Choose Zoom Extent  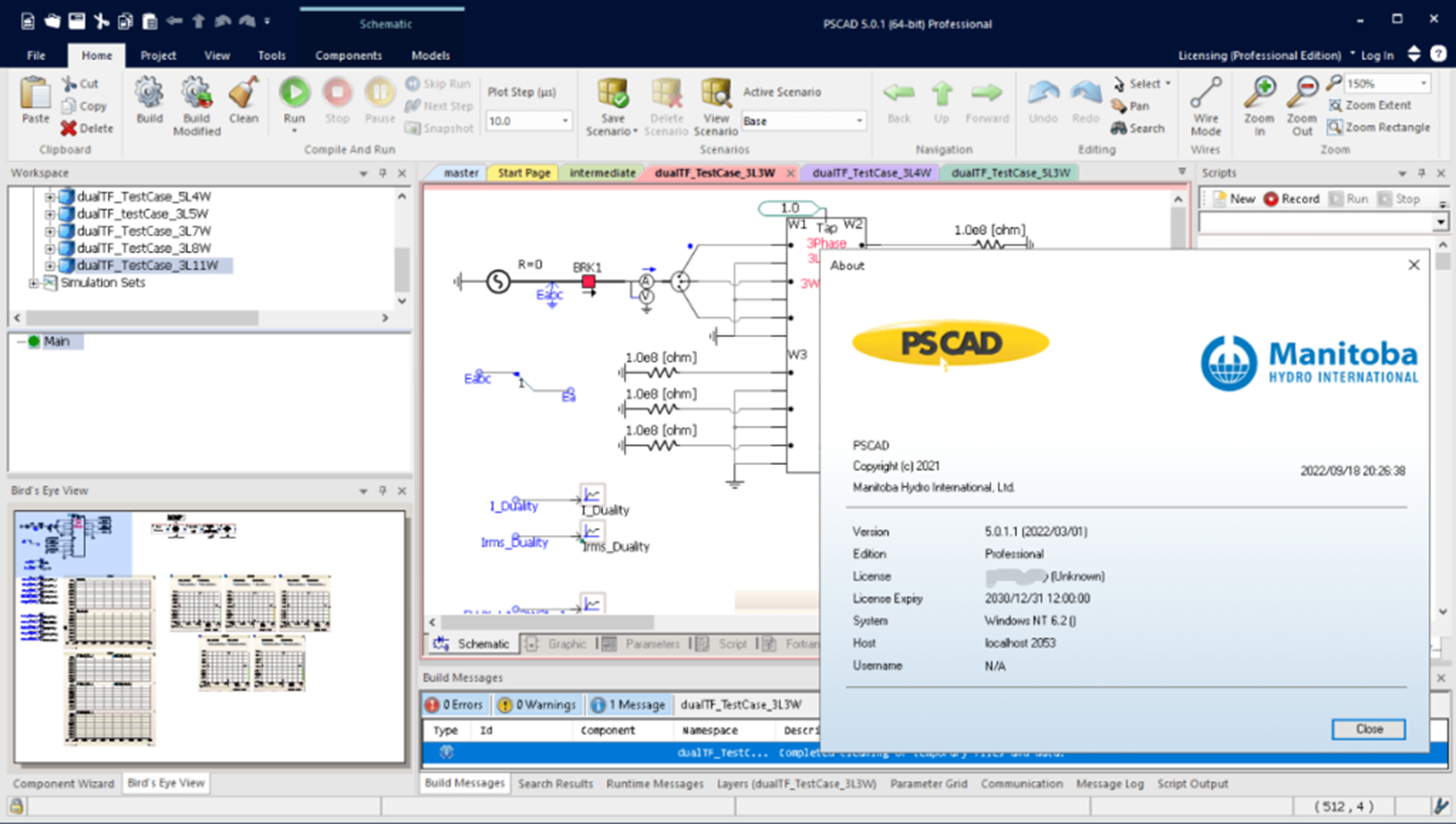(1369, 105)
